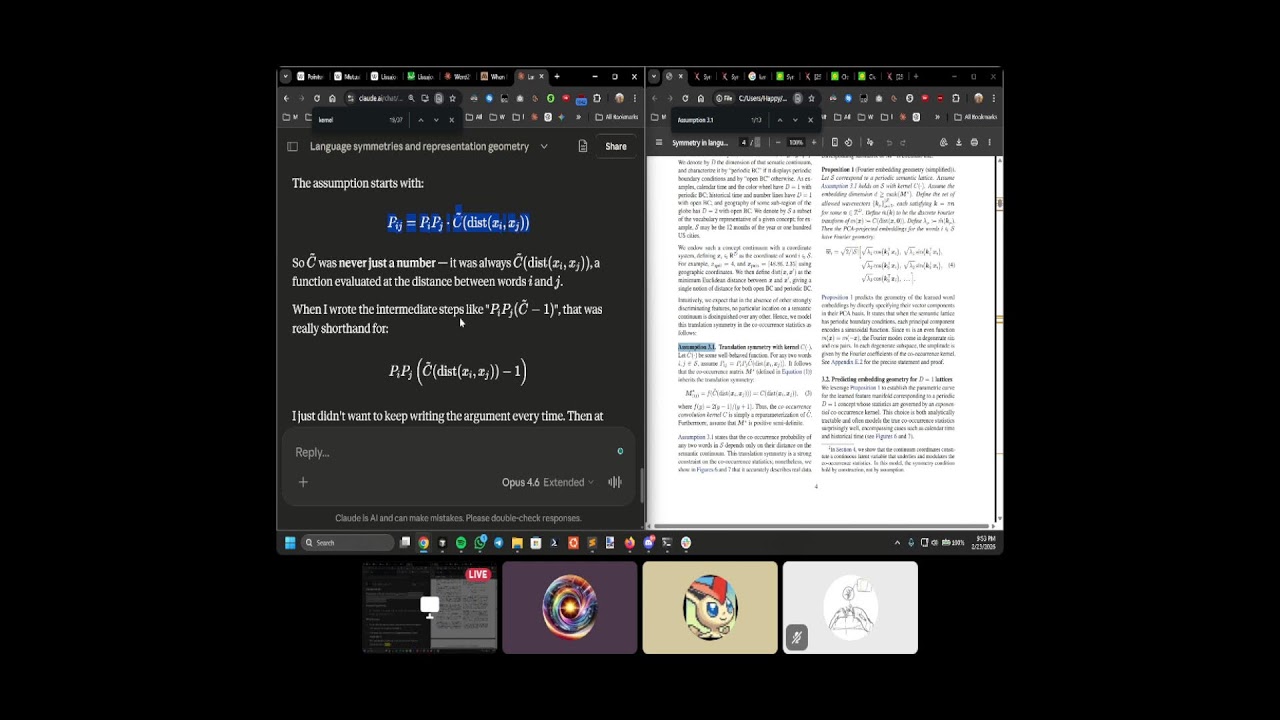This screenshot has width=1280, height=720.
Task: Zoom in the PDF with plus button
Action: (813, 142)
